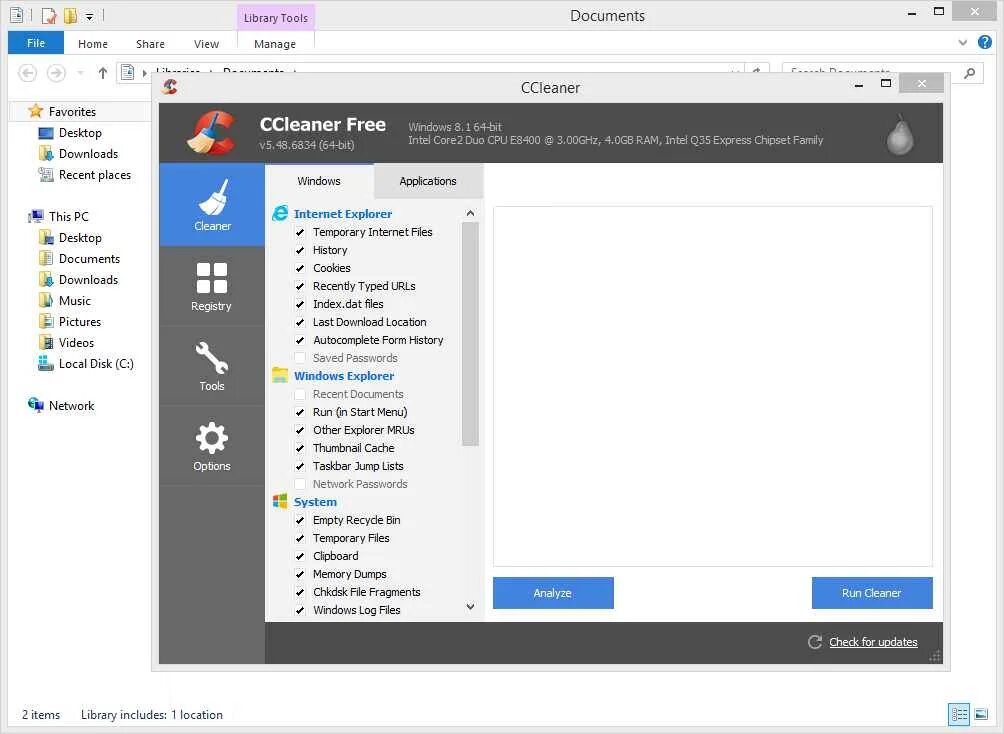Click the pear icon in CCleaner header
Viewport: 1004px width, 734px height.
point(900,135)
